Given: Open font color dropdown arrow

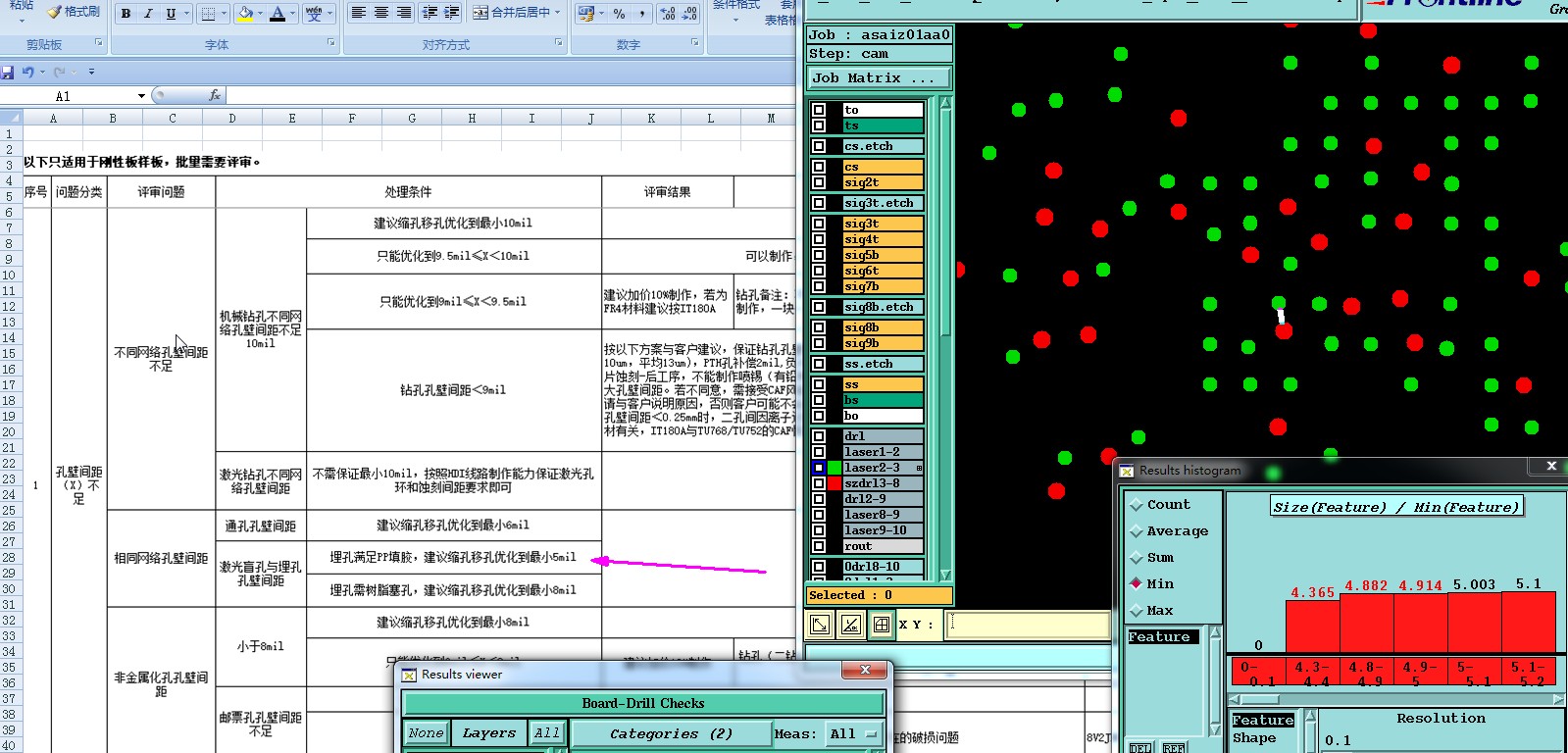Looking at the screenshot, I should tap(294, 14).
